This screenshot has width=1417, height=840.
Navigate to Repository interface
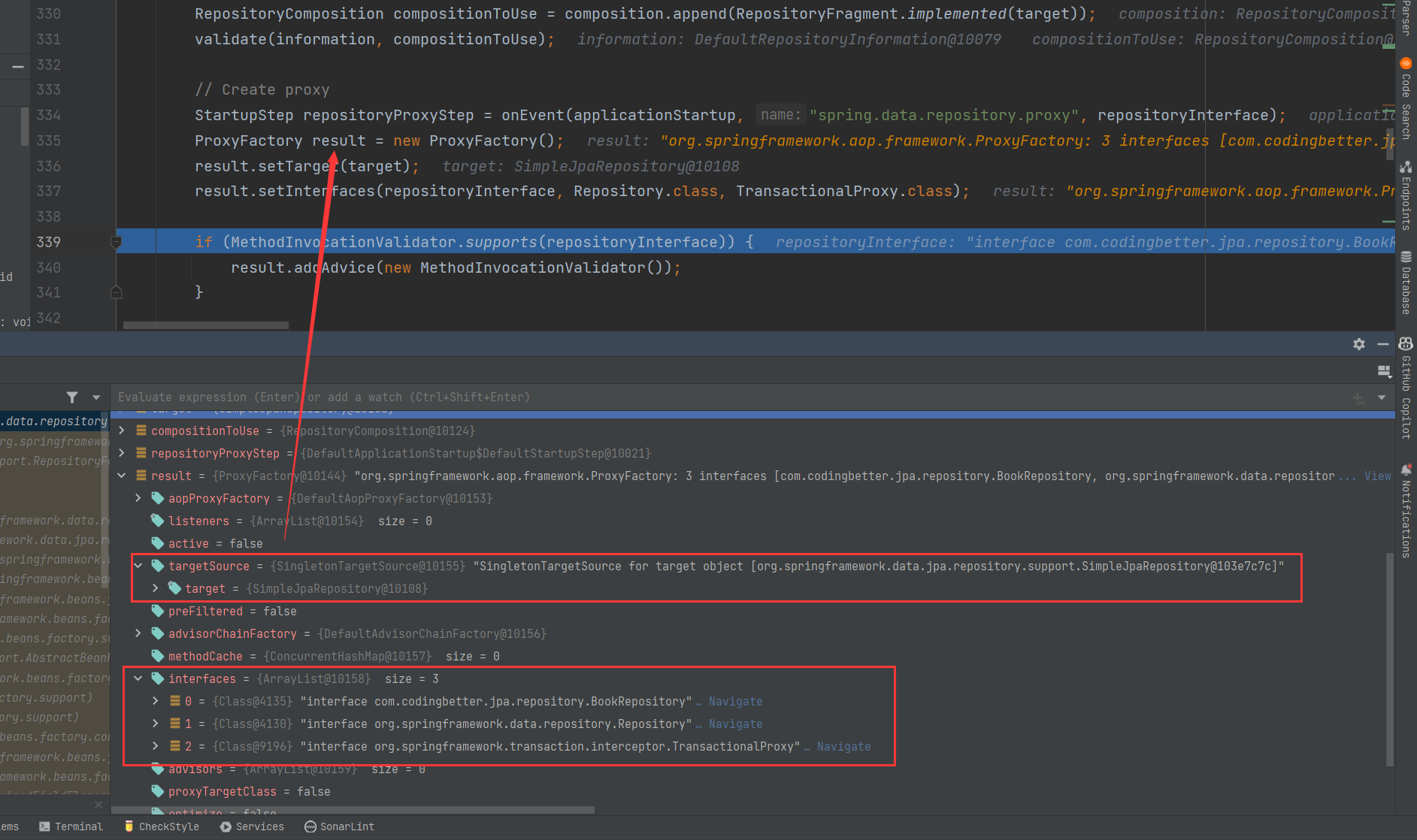coord(735,724)
